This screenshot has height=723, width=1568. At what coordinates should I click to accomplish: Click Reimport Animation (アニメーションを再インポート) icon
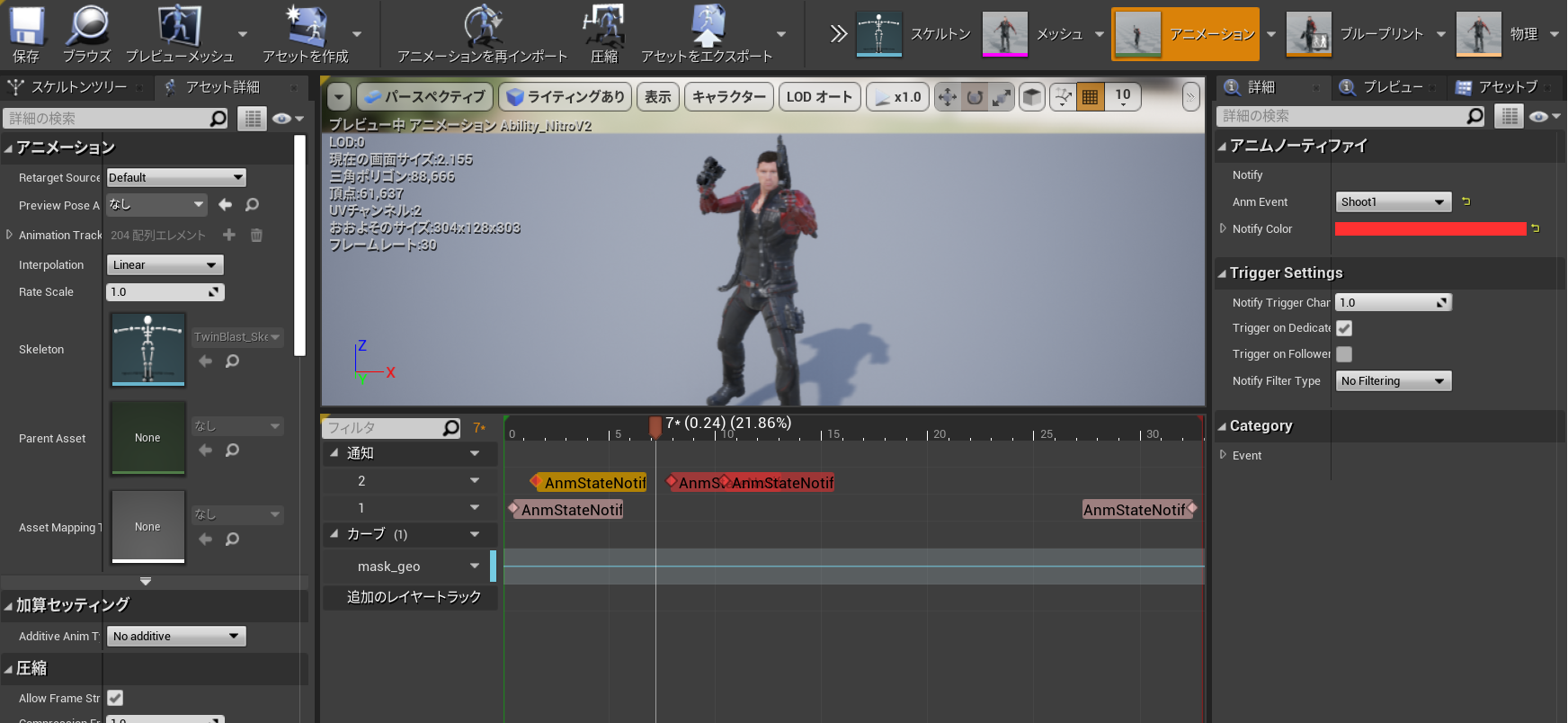[x=483, y=34]
